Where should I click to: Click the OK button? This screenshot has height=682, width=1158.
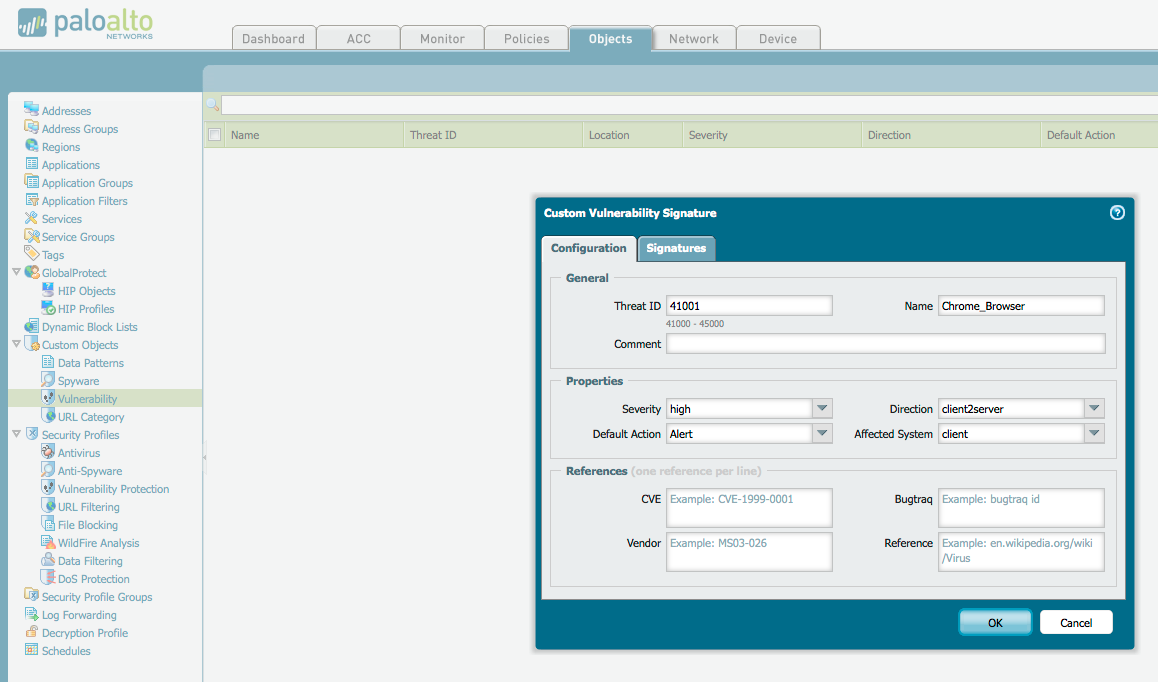(994, 621)
